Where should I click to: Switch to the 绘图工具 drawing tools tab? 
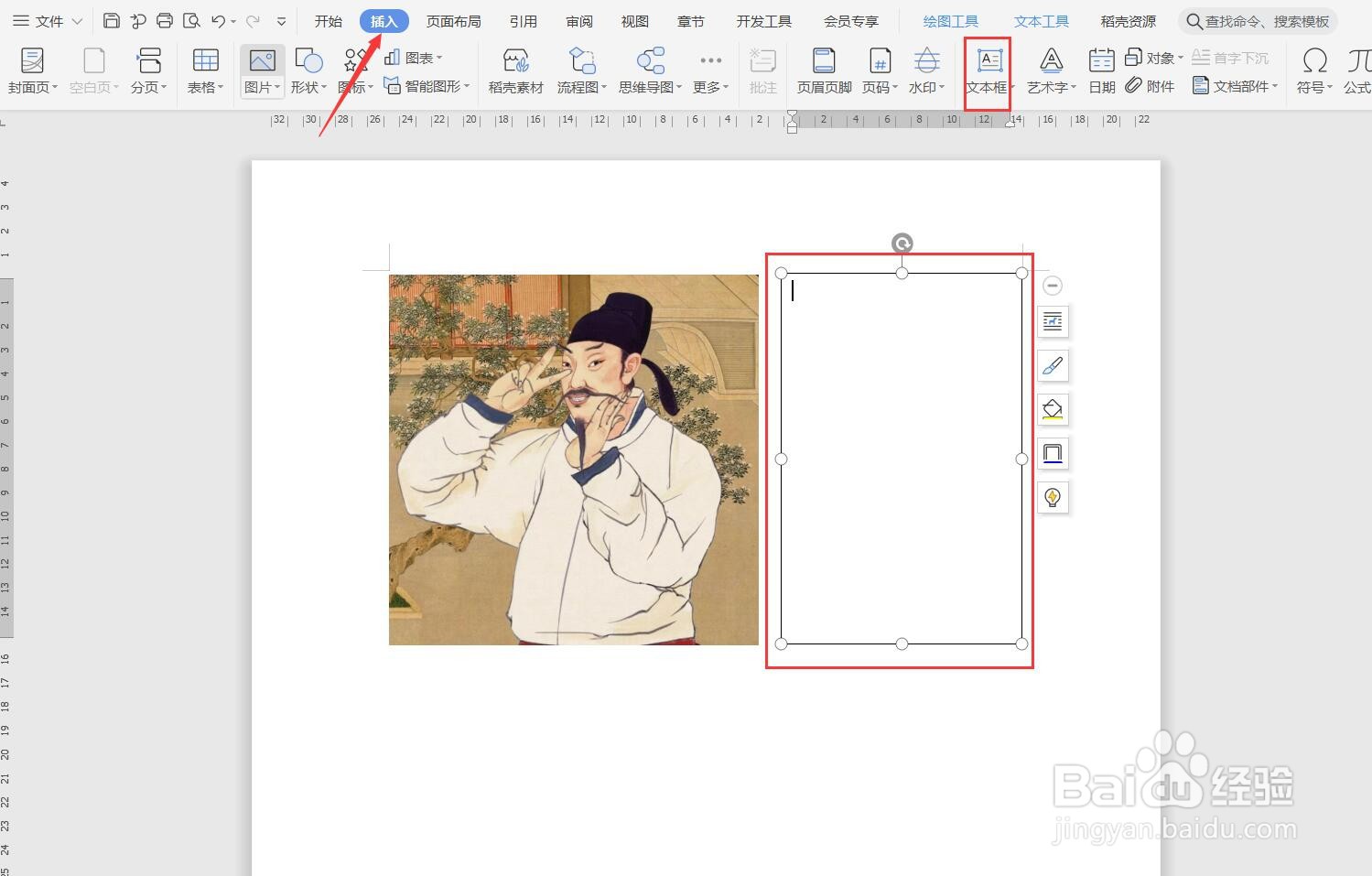coord(951,21)
